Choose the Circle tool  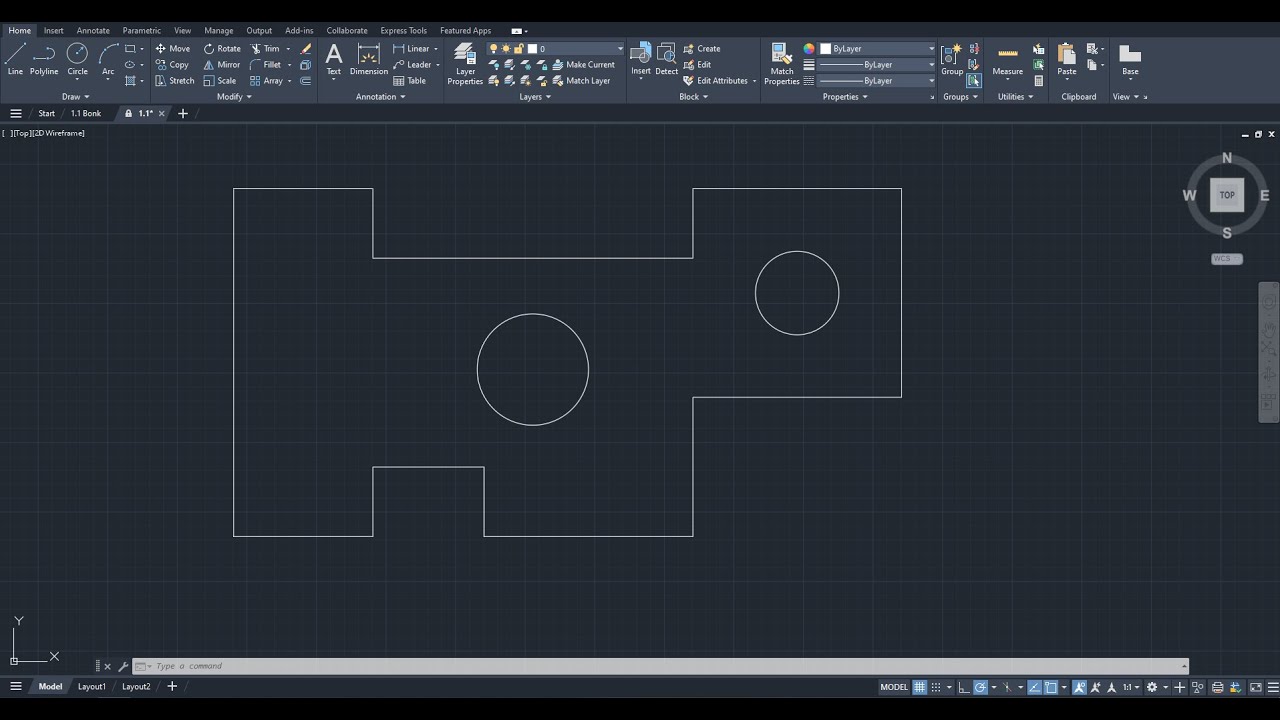click(x=77, y=59)
